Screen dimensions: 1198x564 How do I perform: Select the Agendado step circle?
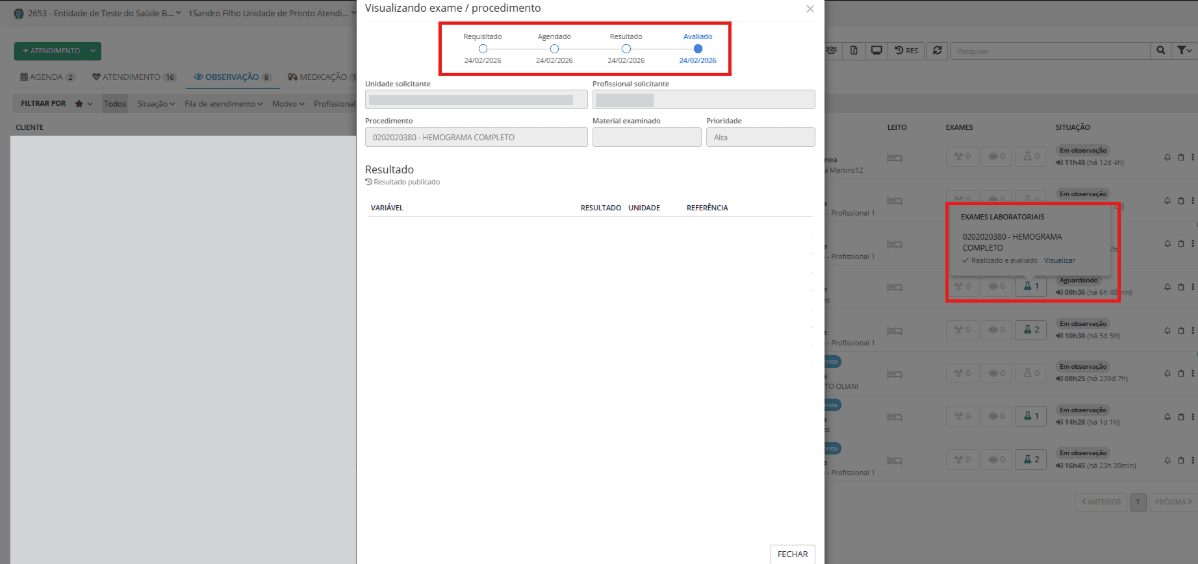pos(554,48)
